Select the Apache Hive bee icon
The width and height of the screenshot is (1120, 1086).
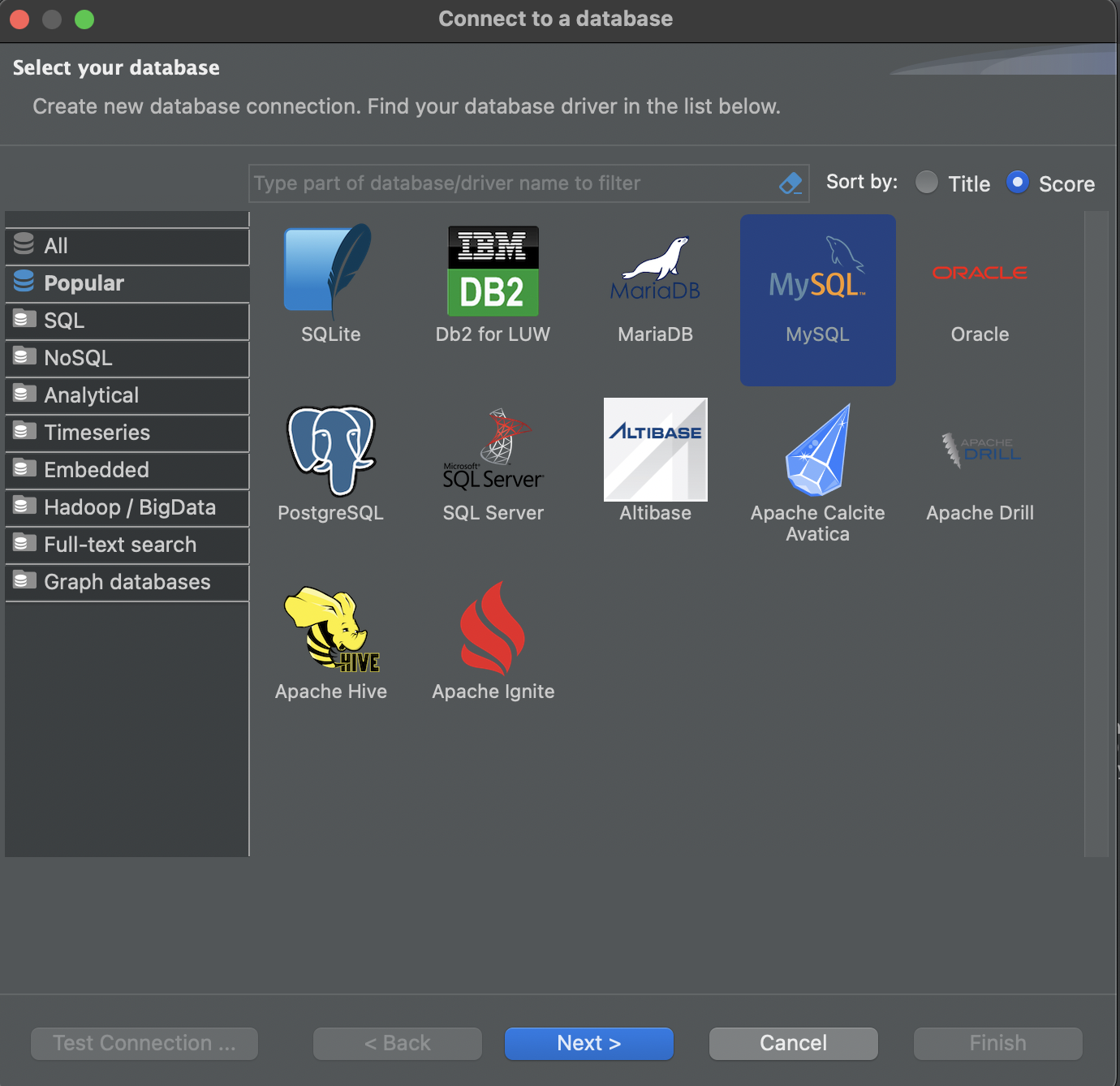click(331, 629)
